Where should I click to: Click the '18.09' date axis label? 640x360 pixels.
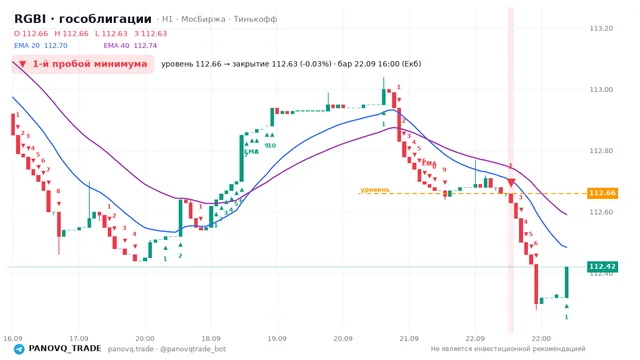[x=211, y=339]
